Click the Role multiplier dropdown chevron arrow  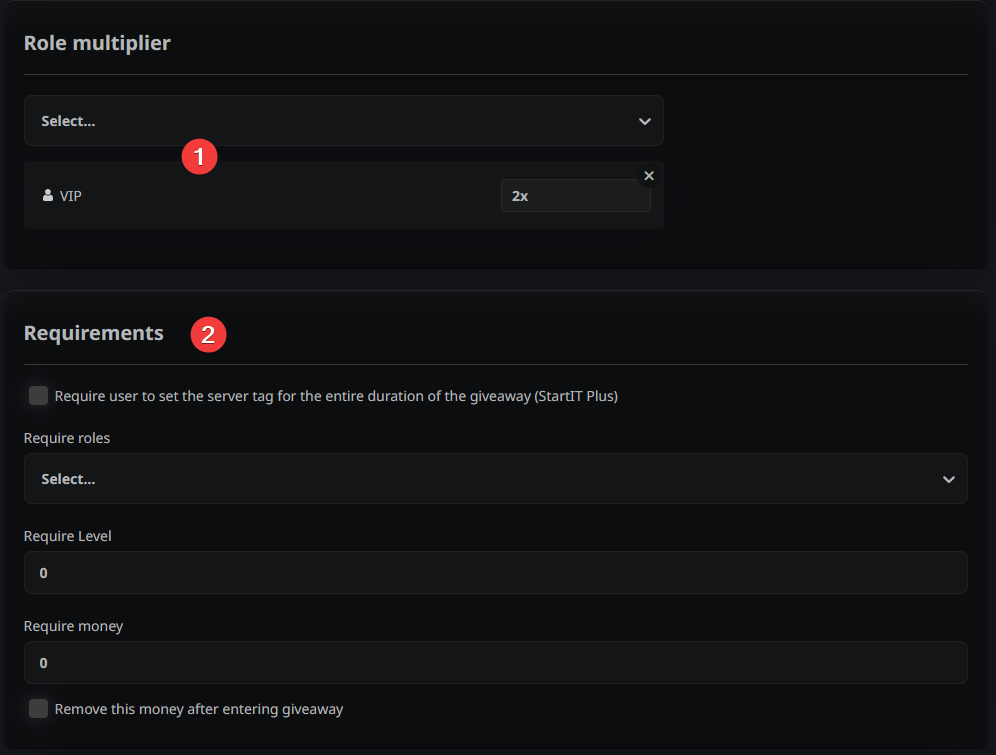tap(644, 121)
